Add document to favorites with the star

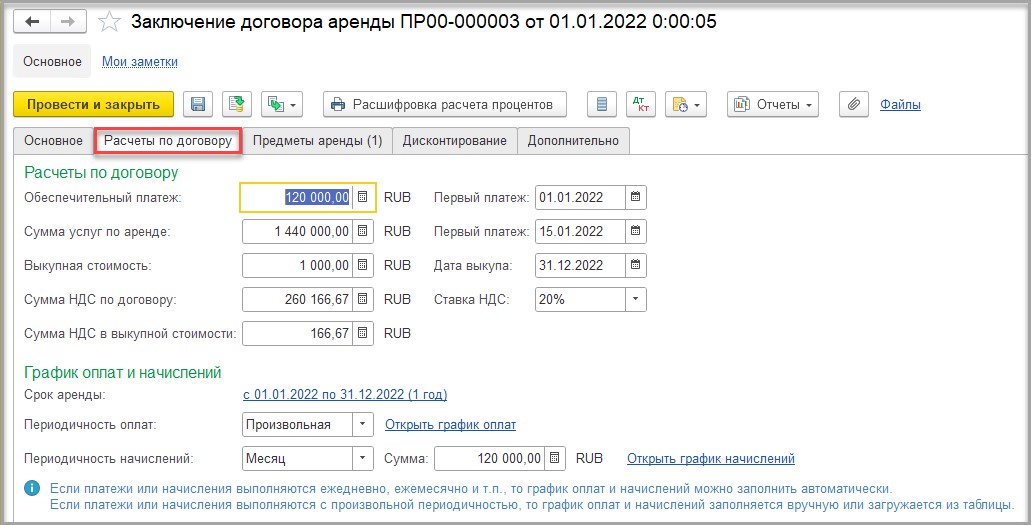(108, 22)
